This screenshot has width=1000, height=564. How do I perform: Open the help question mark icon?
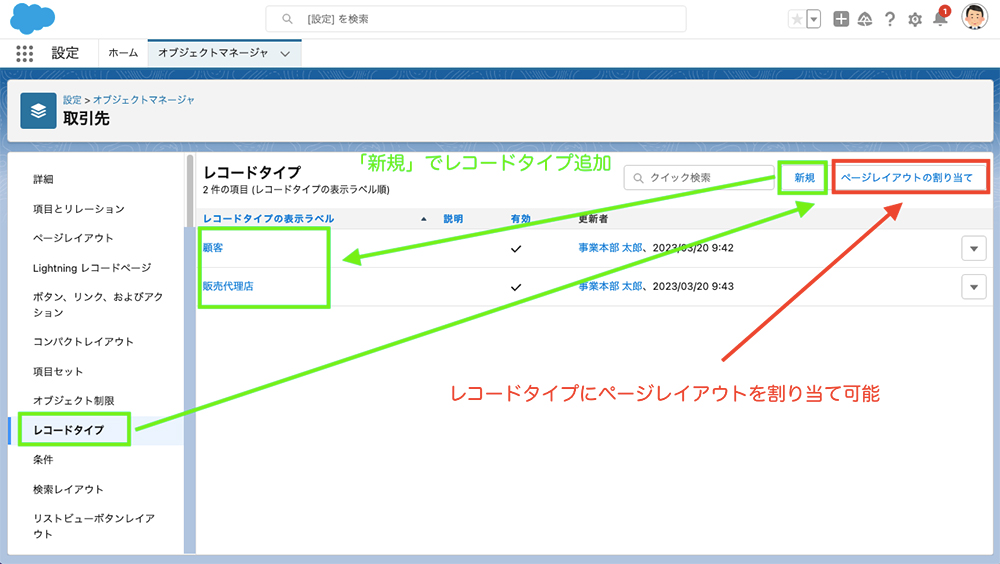point(890,19)
